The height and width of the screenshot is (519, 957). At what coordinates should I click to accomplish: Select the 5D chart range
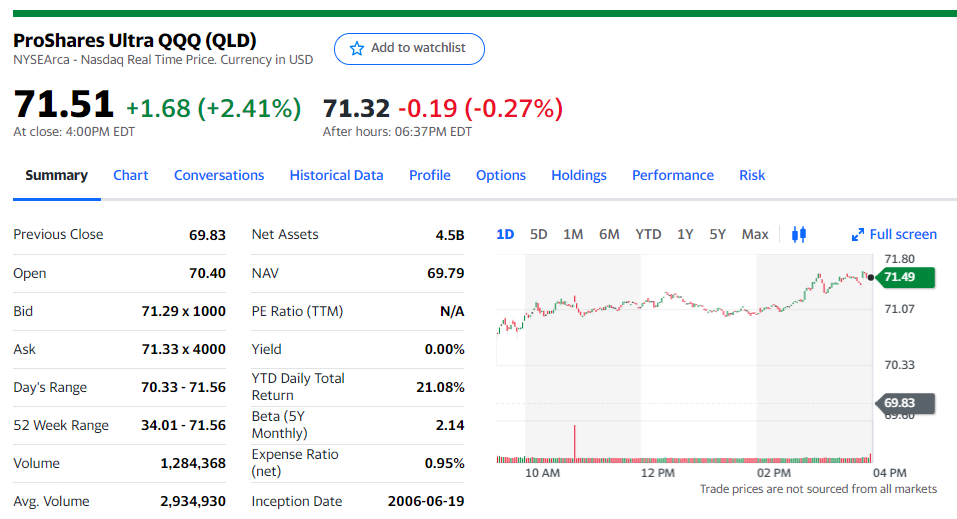538,234
